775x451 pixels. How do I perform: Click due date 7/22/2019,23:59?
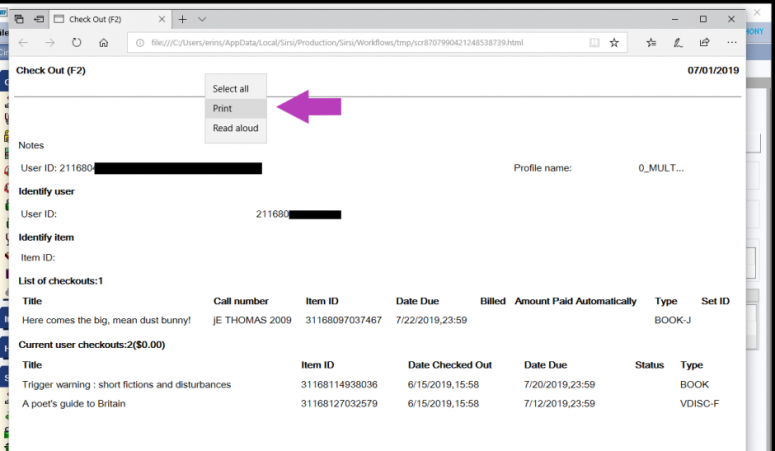[x=431, y=320]
